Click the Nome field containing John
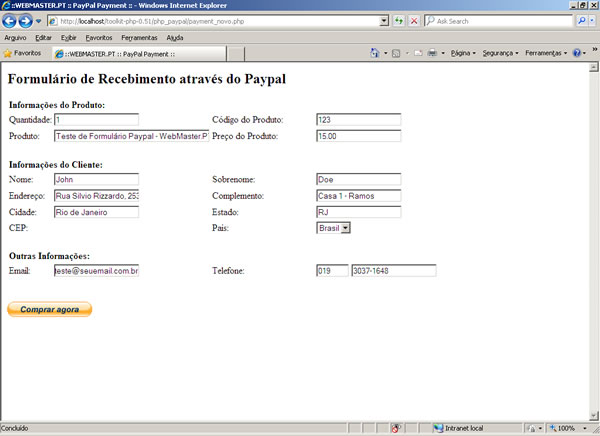 96,179
